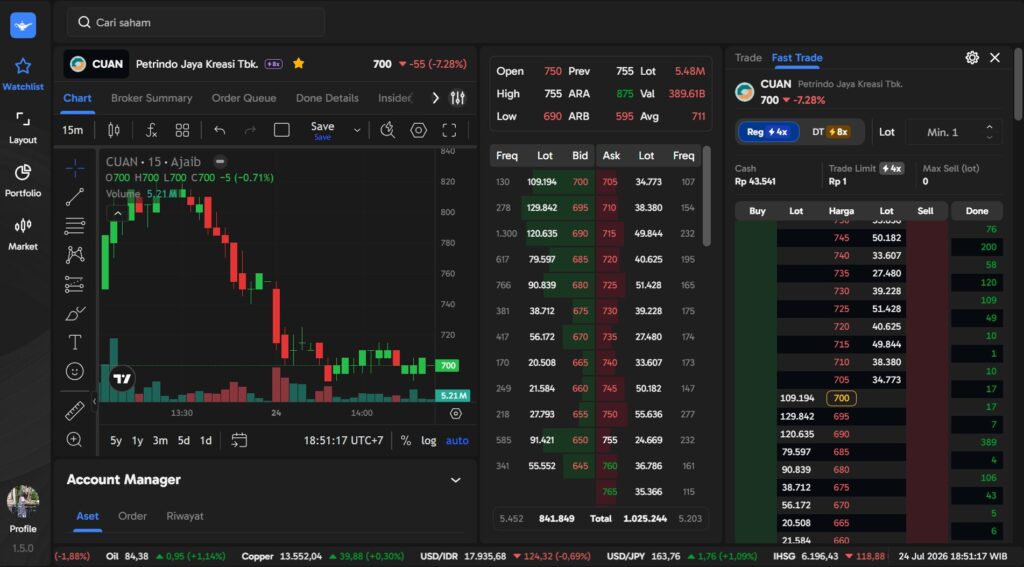This screenshot has width=1024, height=567.
Task: Set chart range to 3m
Action: tap(160, 440)
